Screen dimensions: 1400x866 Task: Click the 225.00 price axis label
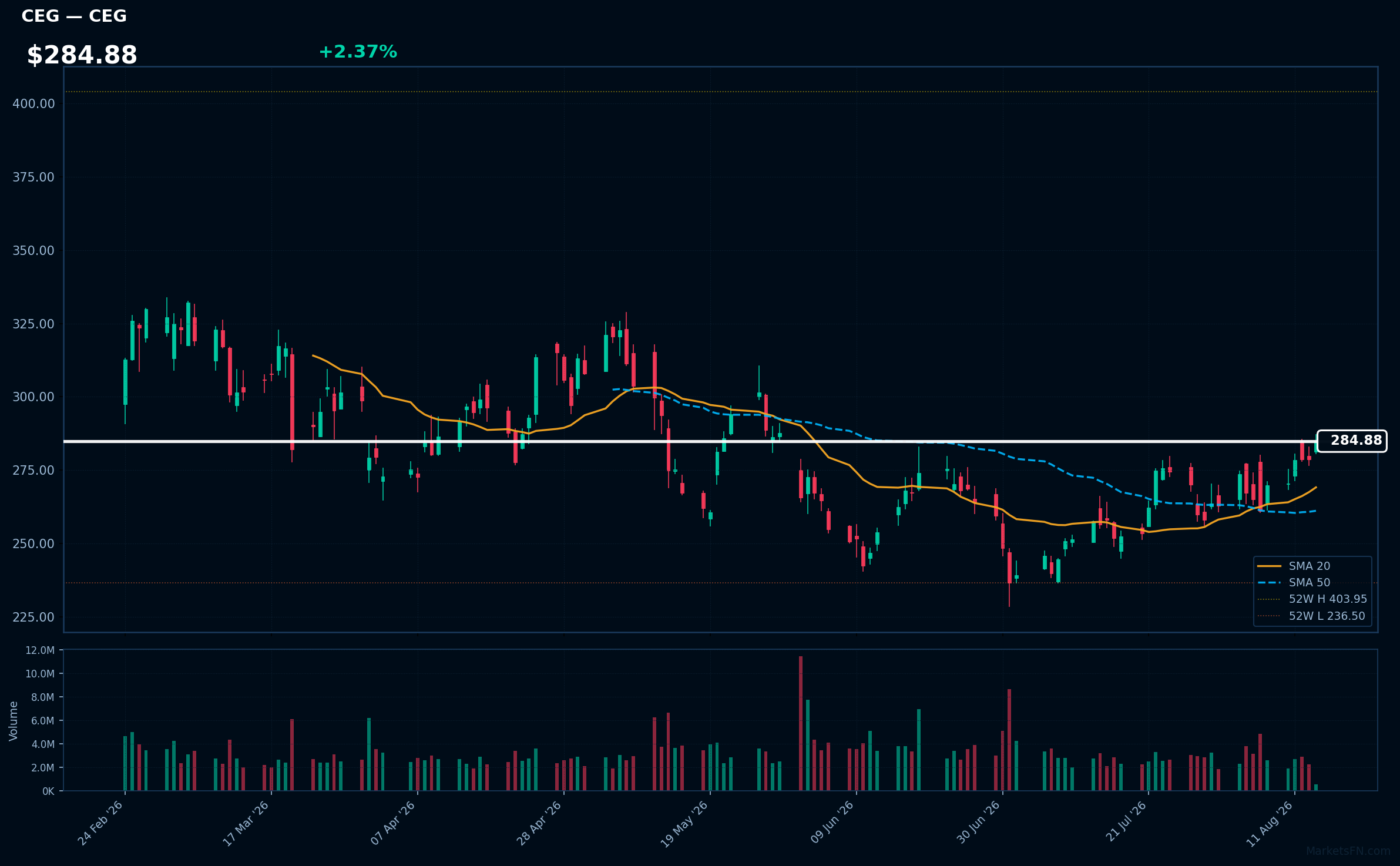[33, 617]
